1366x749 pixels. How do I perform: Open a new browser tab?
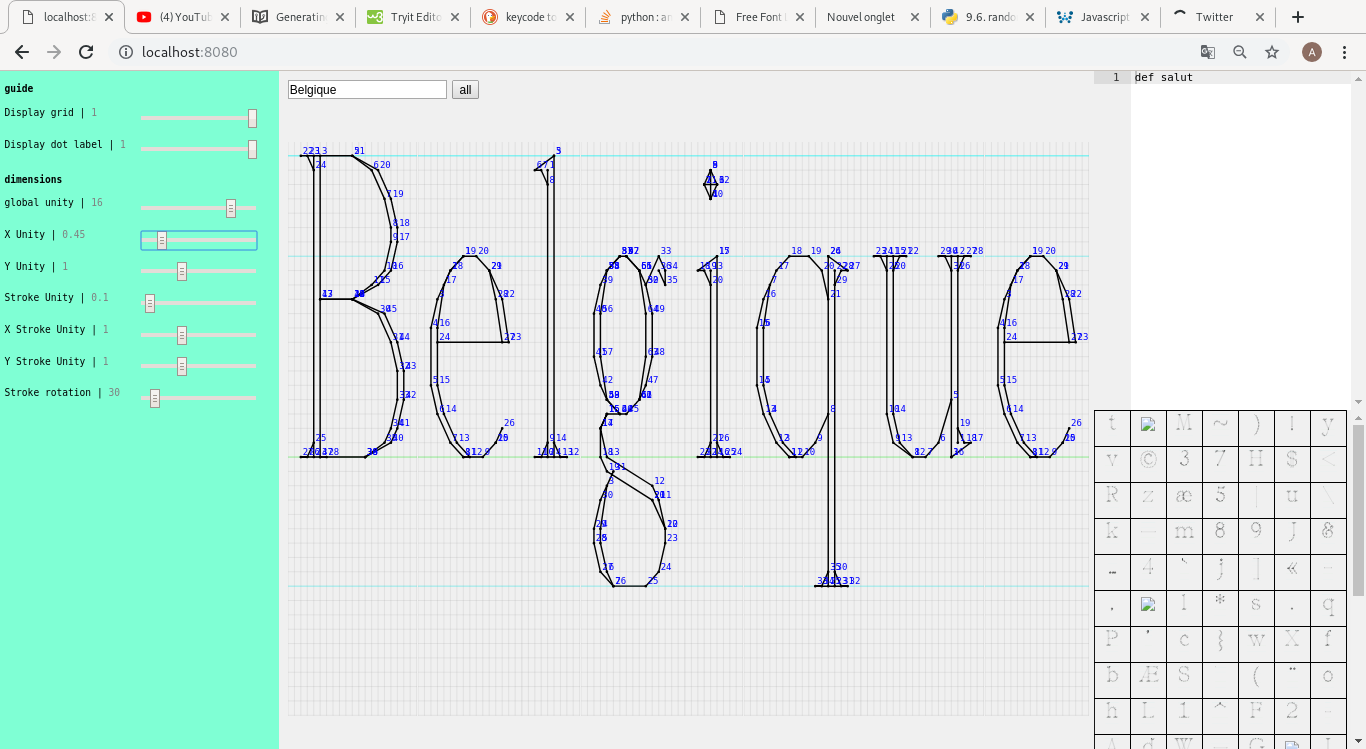click(x=1298, y=17)
